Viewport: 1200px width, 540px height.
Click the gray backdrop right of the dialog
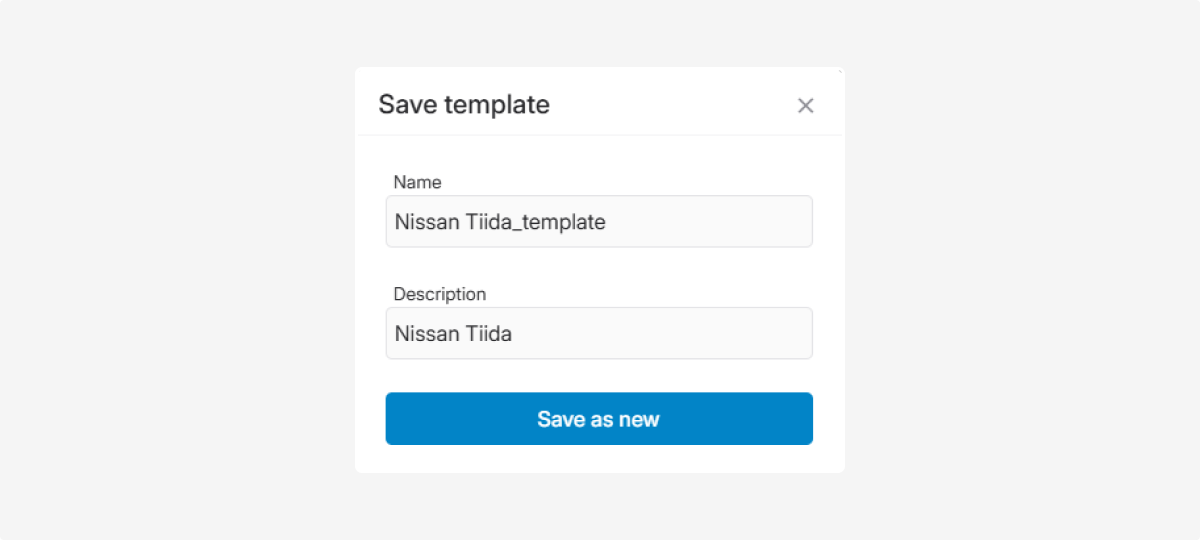click(x=1020, y=270)
